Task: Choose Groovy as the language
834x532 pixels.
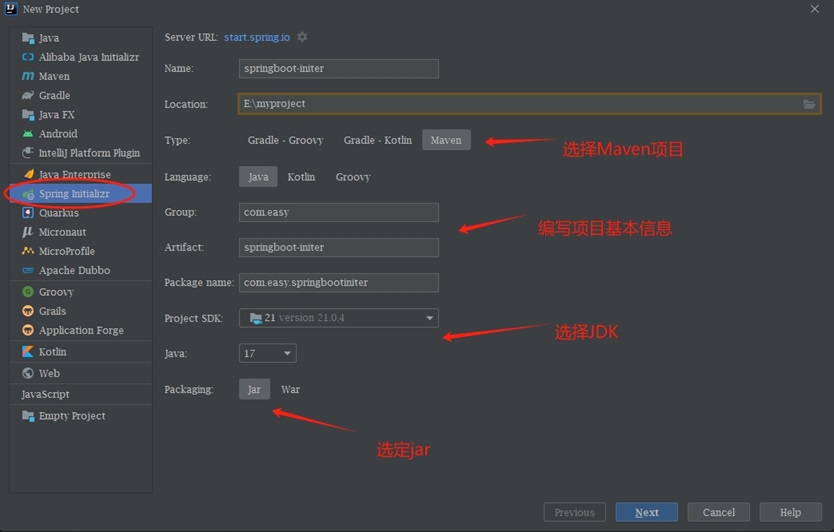Action: click(353, 177)
